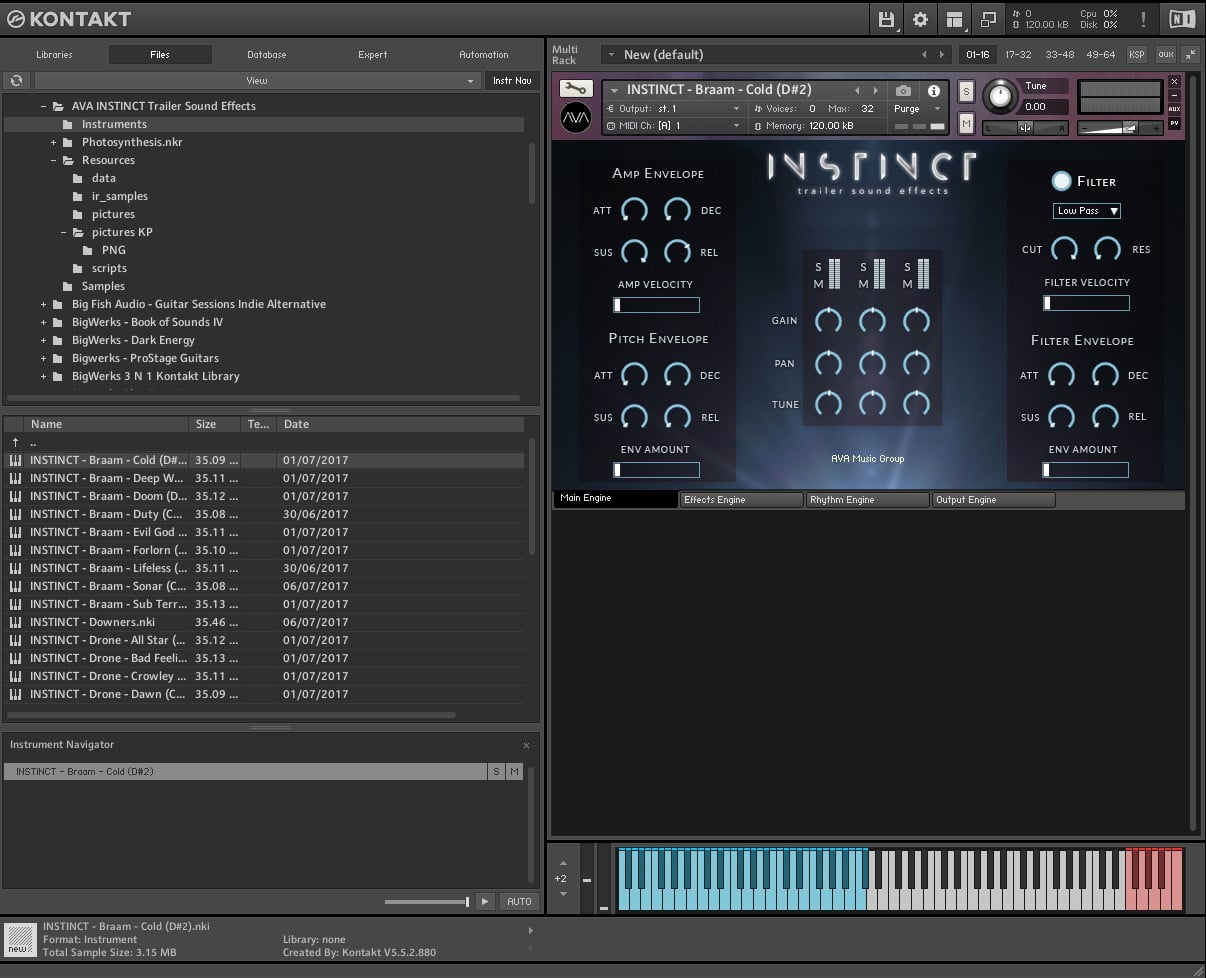
Task: Sort the file list by the Date column
Action: (400, 424)
